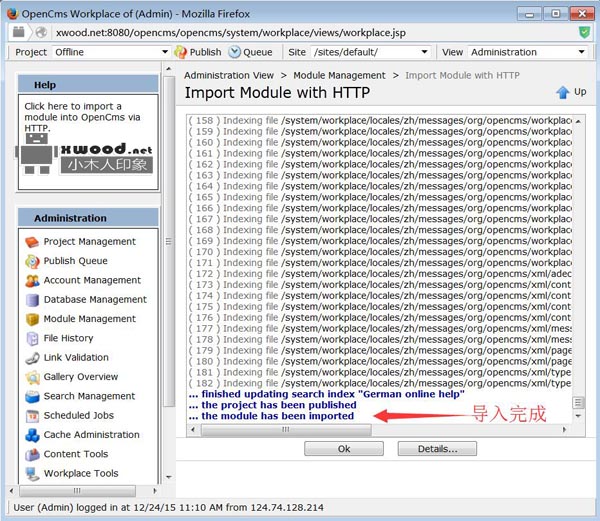Open File History menu entry
This screenshot has height=521, width=600.
68,338
